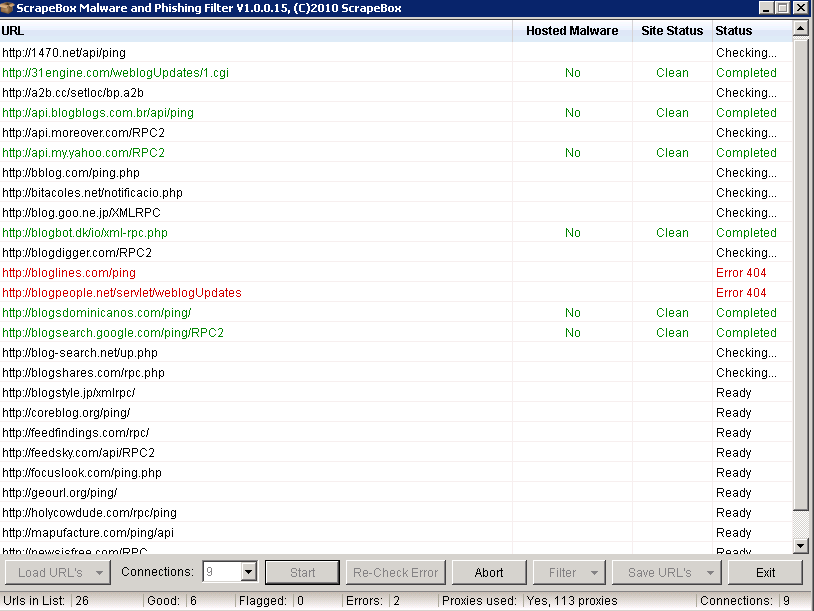Sort list by the URL column header
Image resolution: width=814 pixels, height=611 pixels.
coord(250,30)
